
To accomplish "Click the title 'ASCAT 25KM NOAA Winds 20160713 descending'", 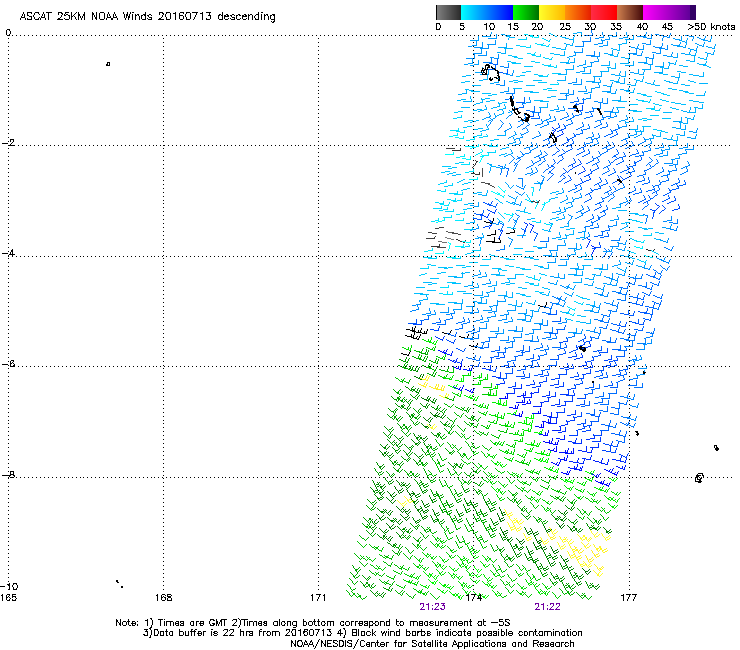I will pyautogui.click(x=147, y=17).
